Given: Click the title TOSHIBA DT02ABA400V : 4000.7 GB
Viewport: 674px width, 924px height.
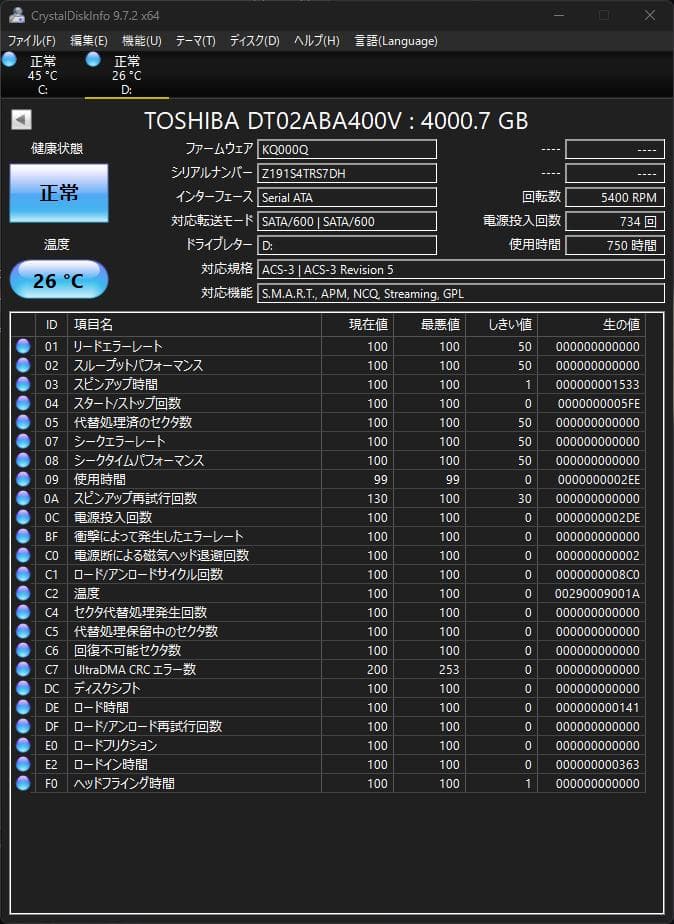Looking at the screenshot, I should click(336, 121).
